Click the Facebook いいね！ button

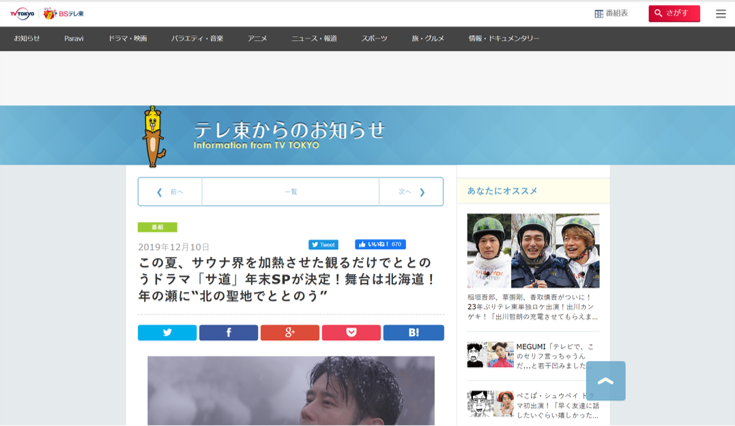pos(380,244)
